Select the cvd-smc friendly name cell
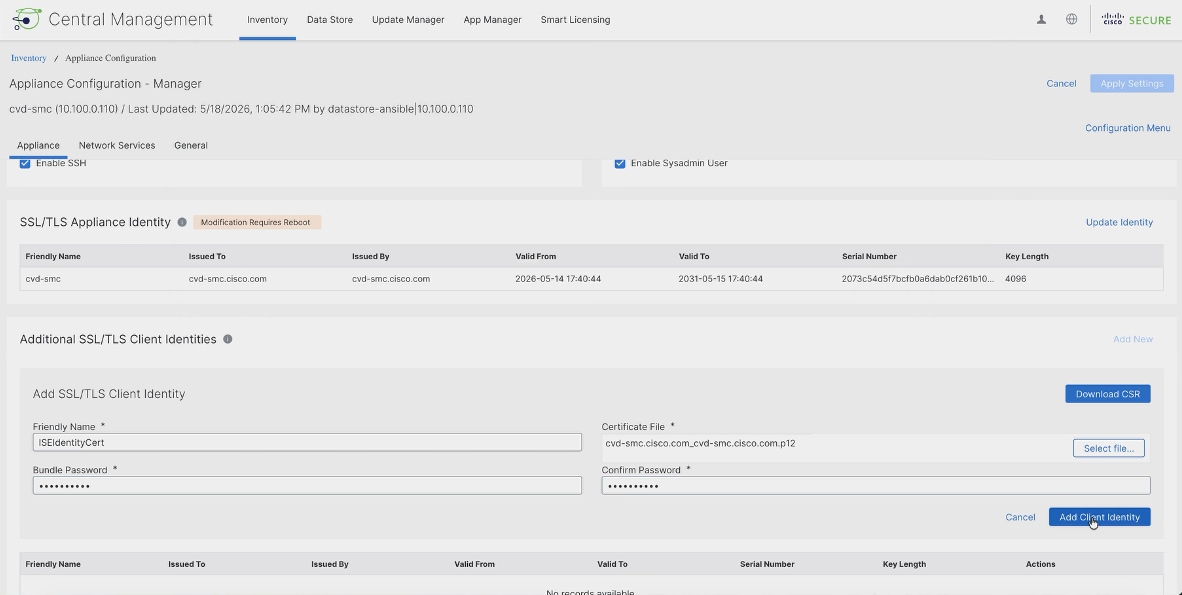This screenshot has width=1182, height=595. 43,279
